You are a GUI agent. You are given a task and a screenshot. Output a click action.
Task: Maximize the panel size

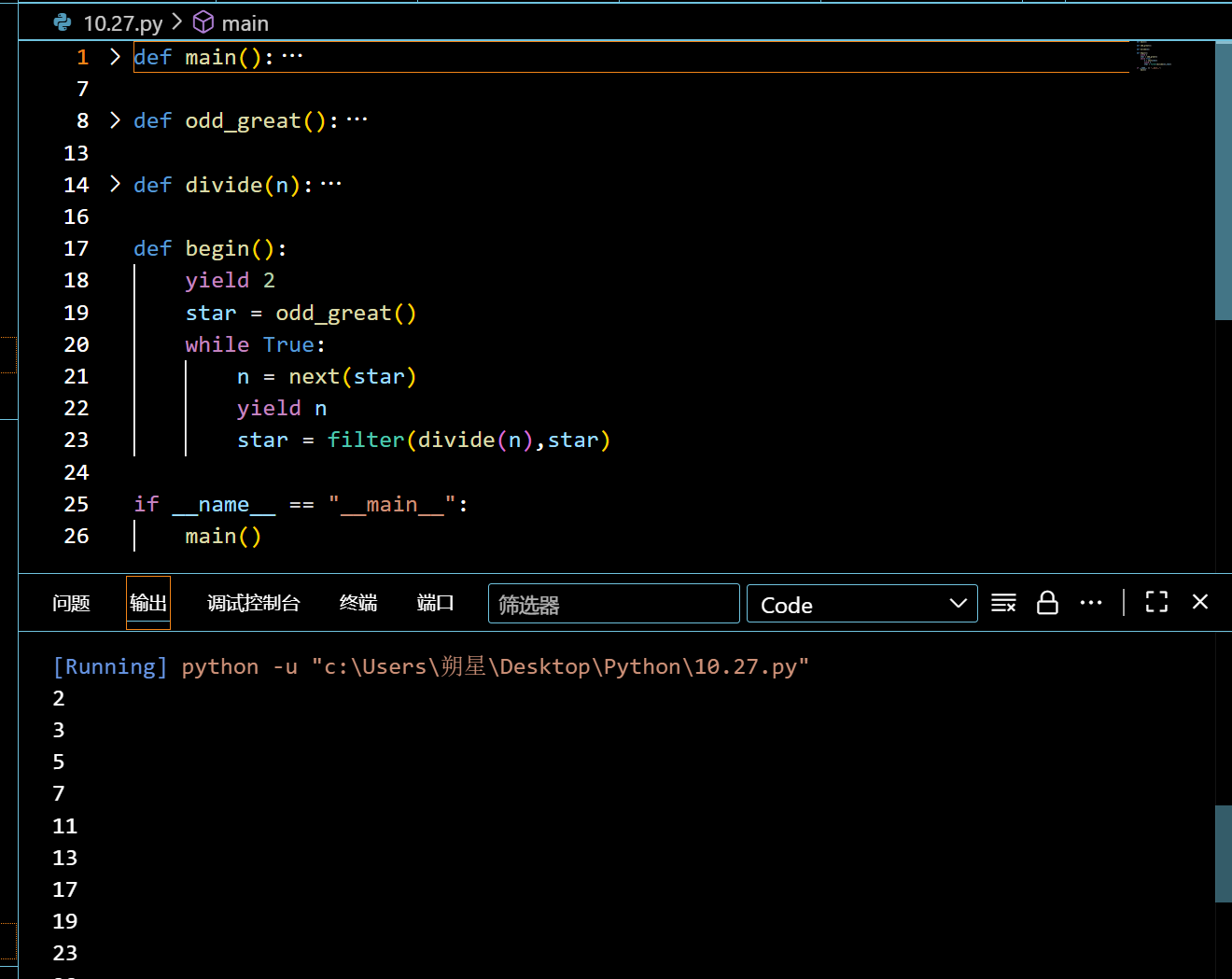tap(1156, 603)
